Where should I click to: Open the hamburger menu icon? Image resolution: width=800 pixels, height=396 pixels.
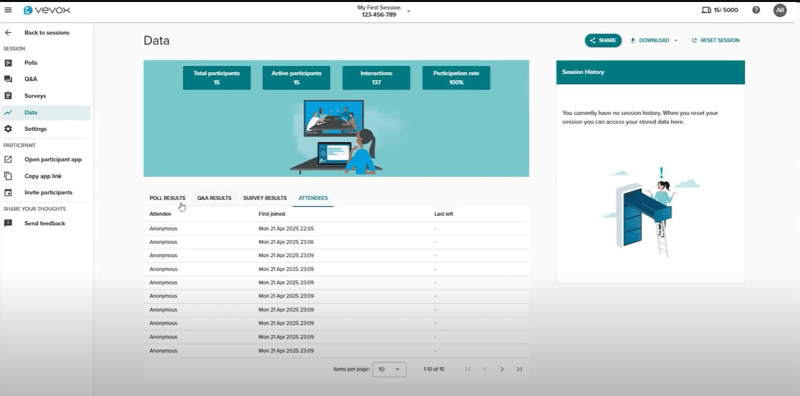[8, 10]
